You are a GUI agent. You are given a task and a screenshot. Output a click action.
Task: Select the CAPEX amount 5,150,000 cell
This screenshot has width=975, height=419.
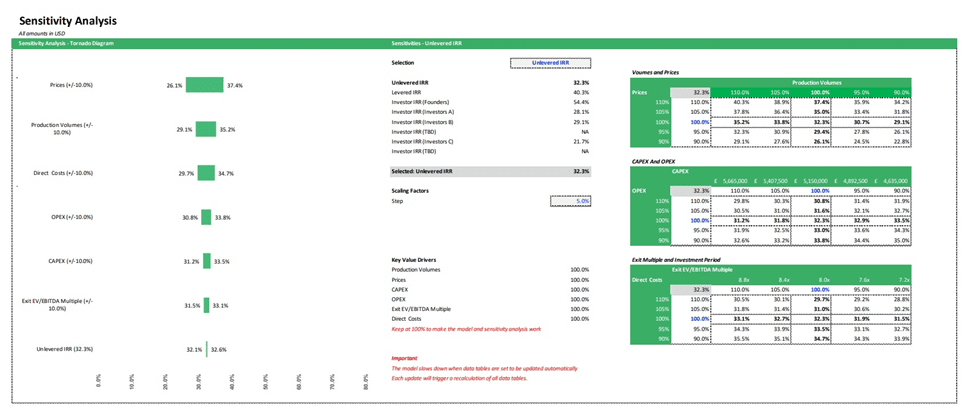click(x=811, y=181)
